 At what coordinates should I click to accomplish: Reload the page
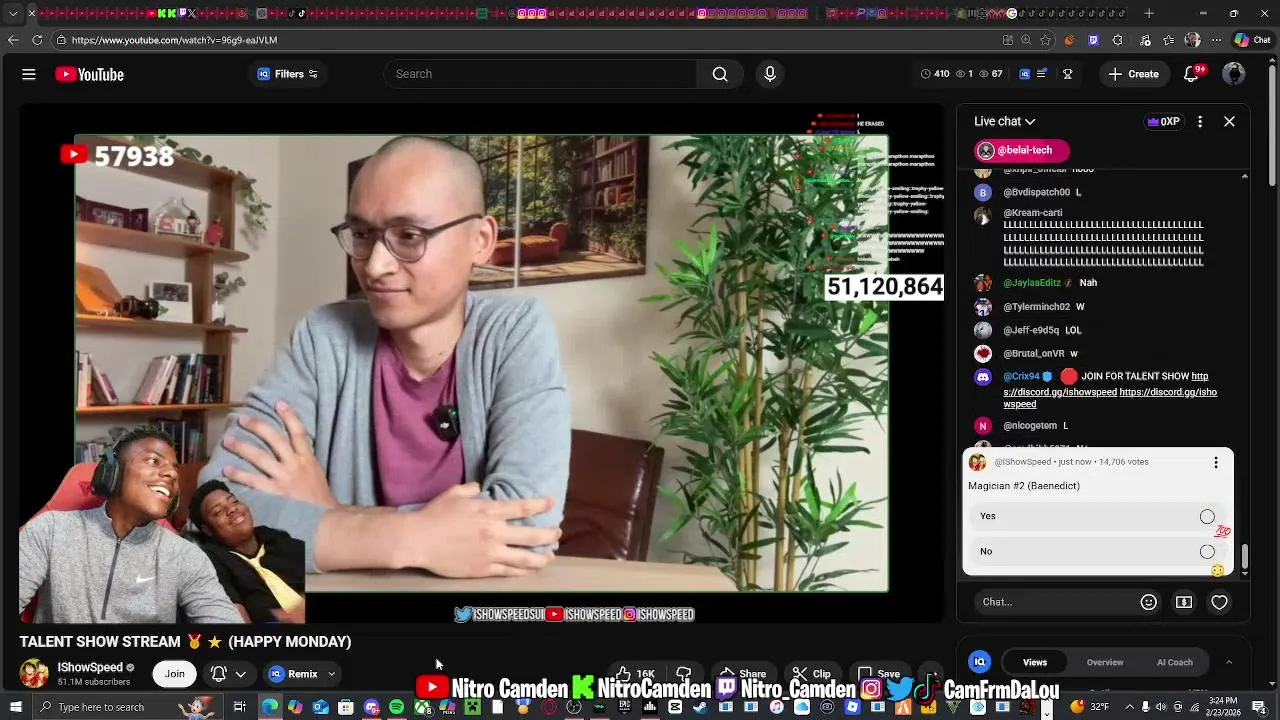(37, 40)
